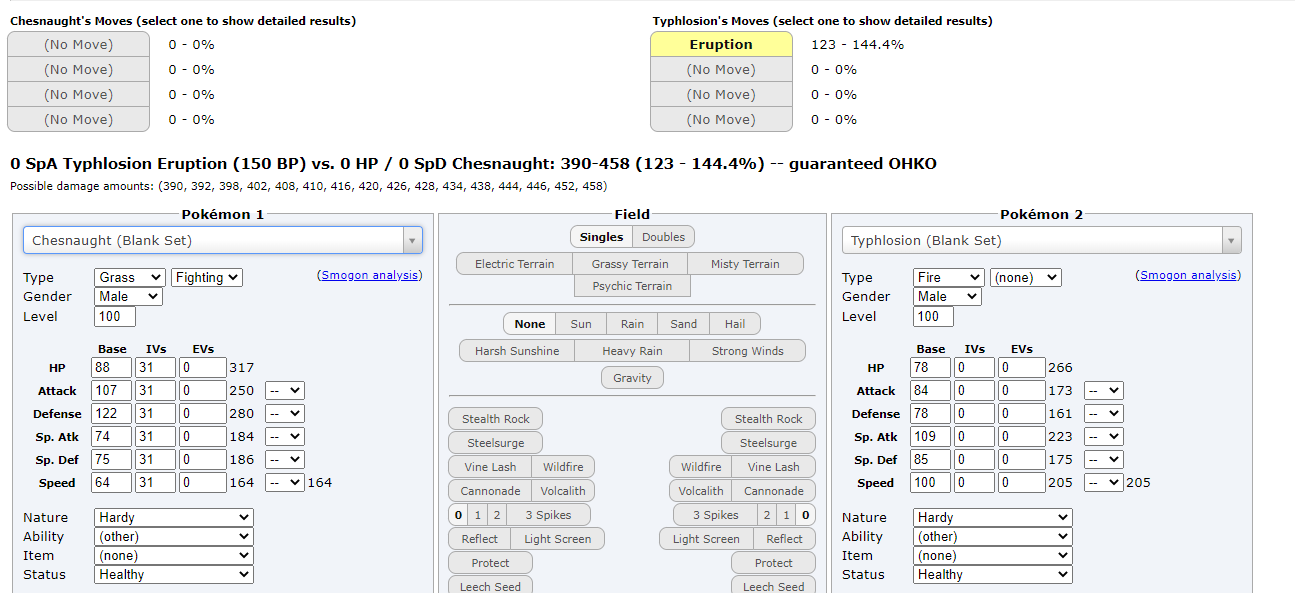Toggle Wildfire on Typhlosion's side

(701, 467)
